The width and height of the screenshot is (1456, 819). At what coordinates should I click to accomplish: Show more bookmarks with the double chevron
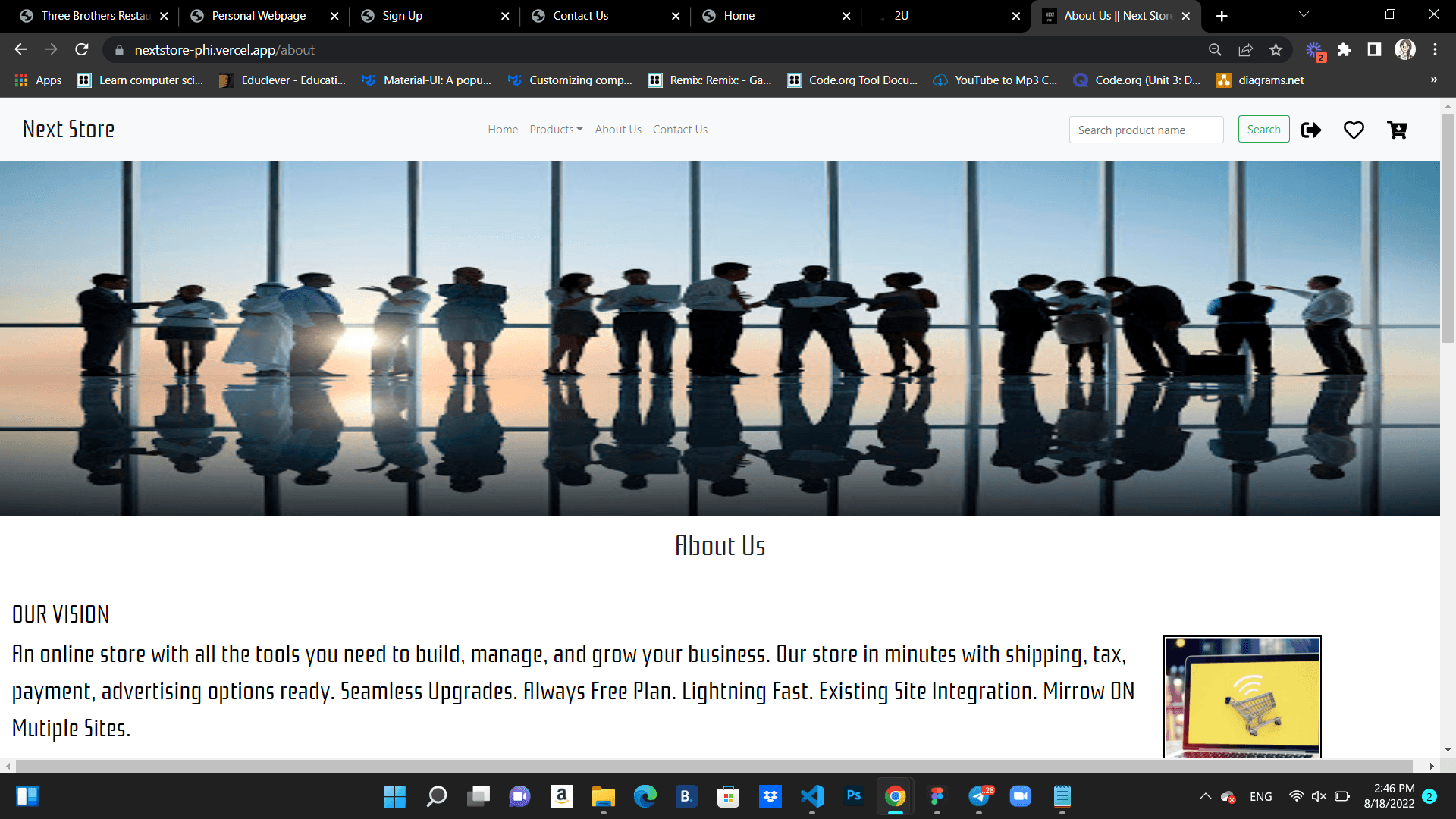pyautogui.click(x=1433, y=80)
